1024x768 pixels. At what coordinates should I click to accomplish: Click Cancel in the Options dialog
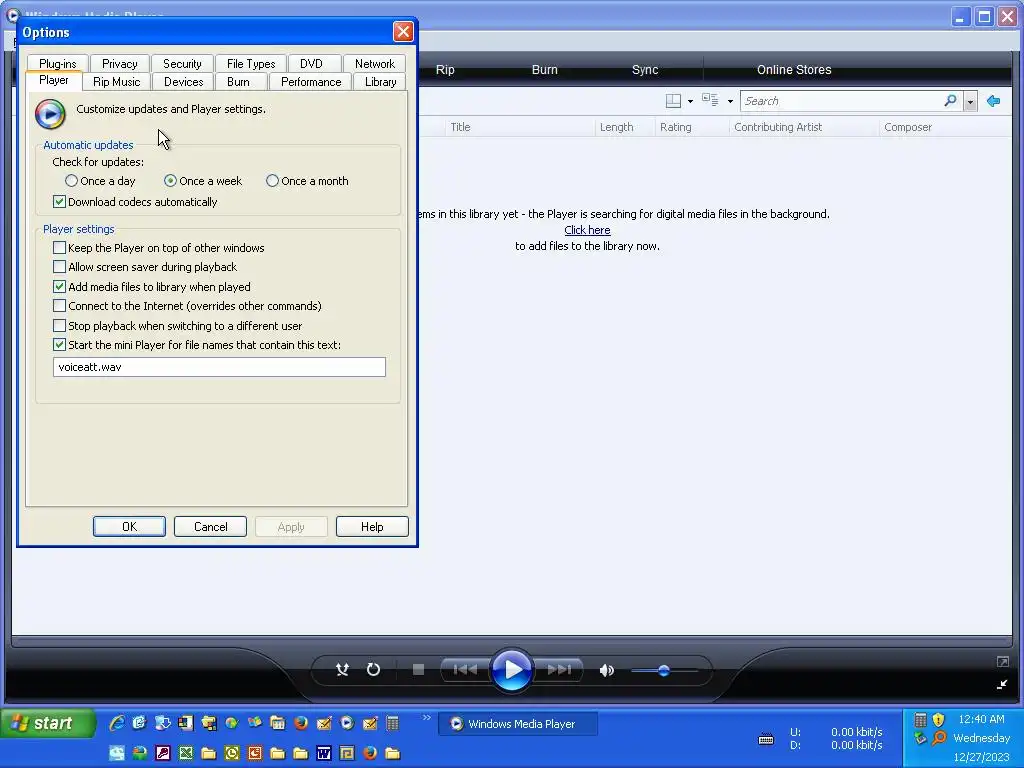point(210,526)
